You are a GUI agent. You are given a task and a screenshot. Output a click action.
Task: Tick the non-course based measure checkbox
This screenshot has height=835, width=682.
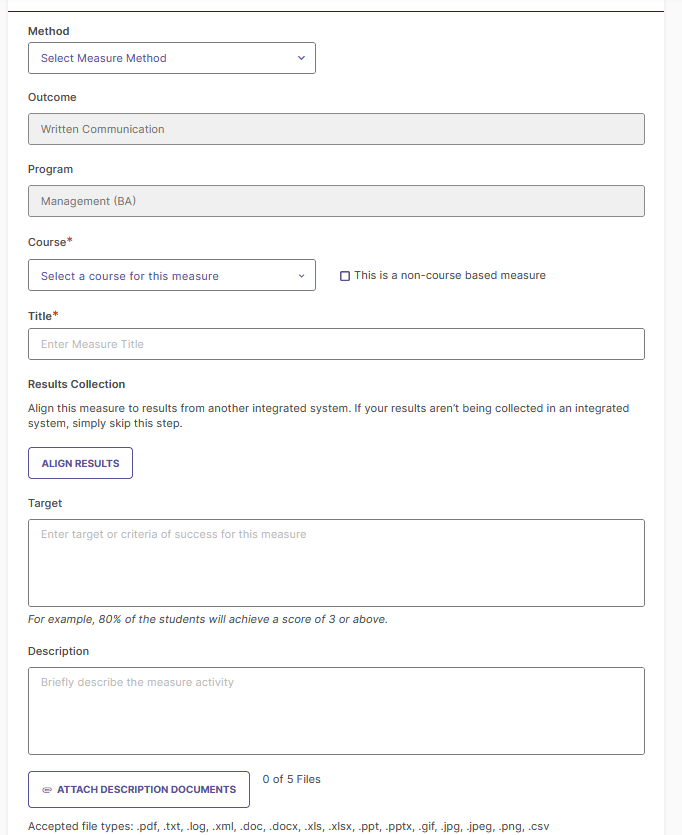(345, 276)
